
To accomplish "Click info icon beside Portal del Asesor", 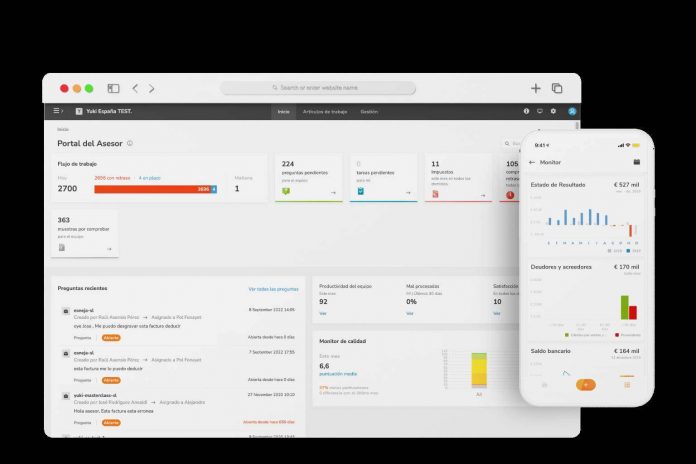I will (130, 143).
